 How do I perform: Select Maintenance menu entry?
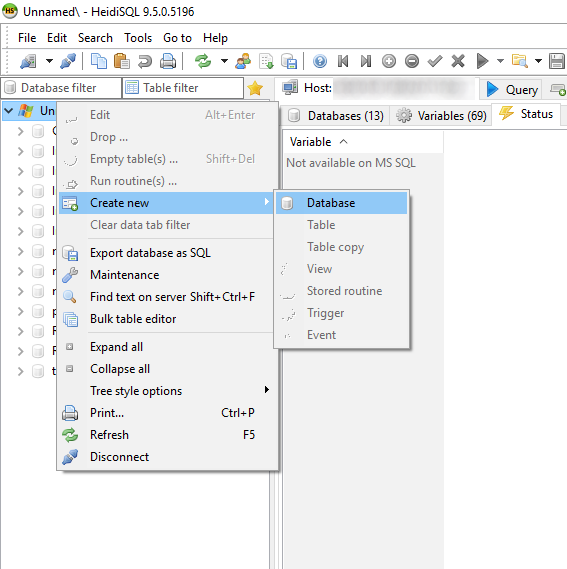click(166, 275)
